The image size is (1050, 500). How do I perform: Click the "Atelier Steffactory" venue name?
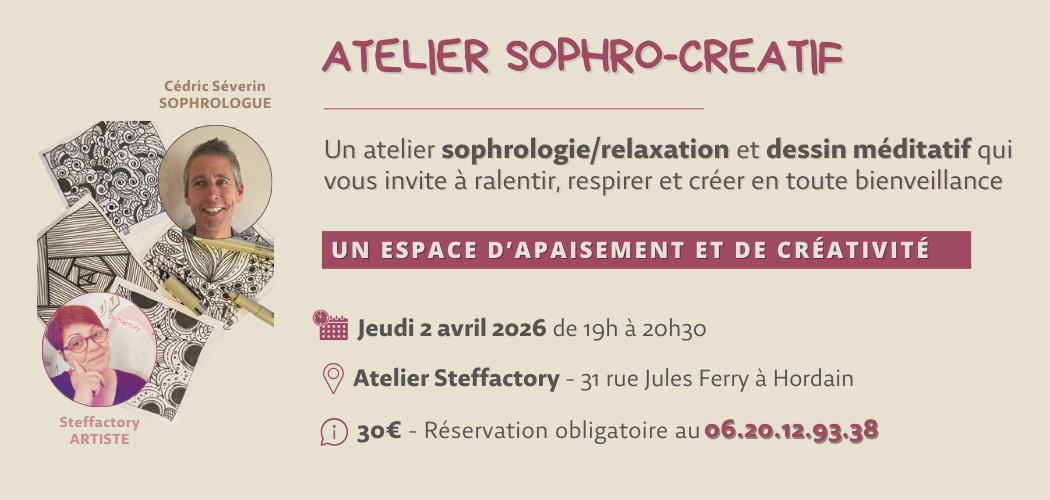click(x=456, y=379)
